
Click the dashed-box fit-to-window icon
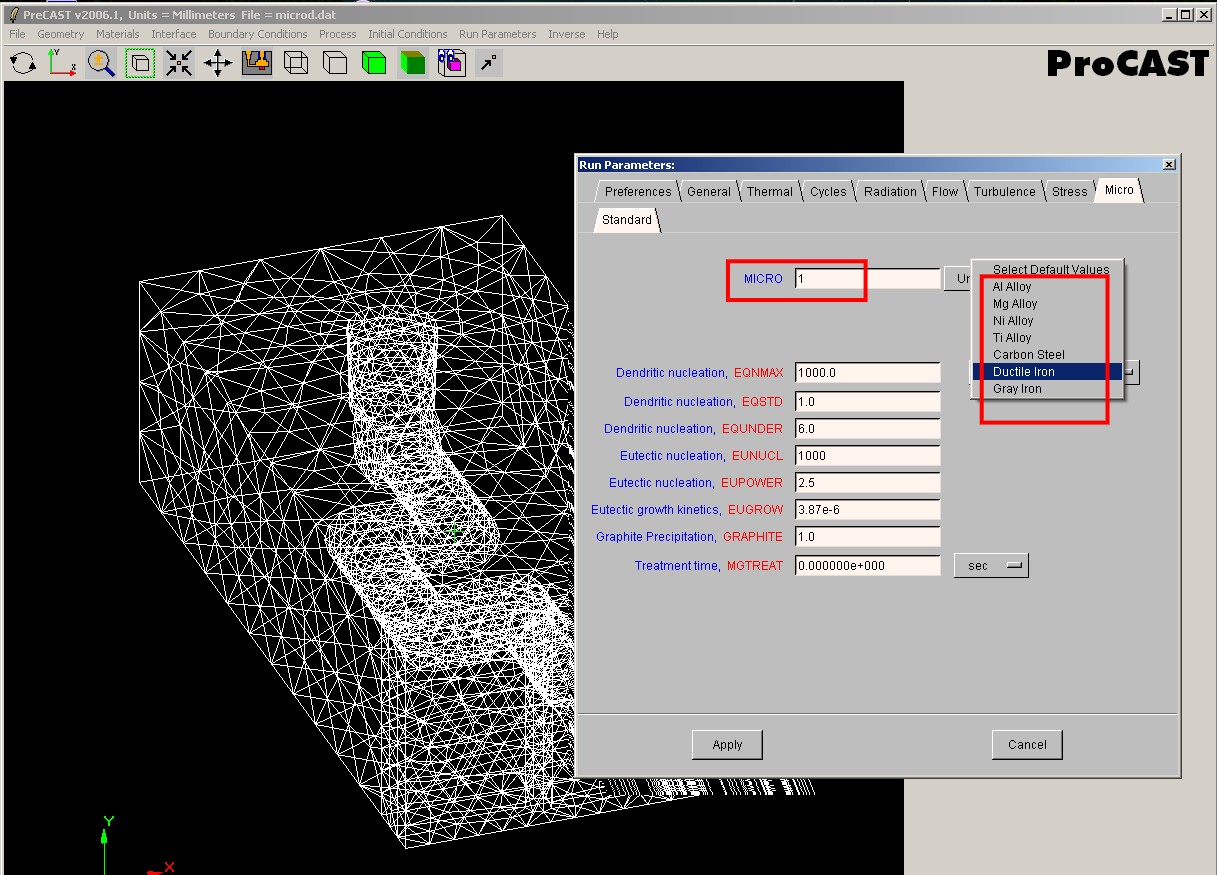[x=140, y=64]
